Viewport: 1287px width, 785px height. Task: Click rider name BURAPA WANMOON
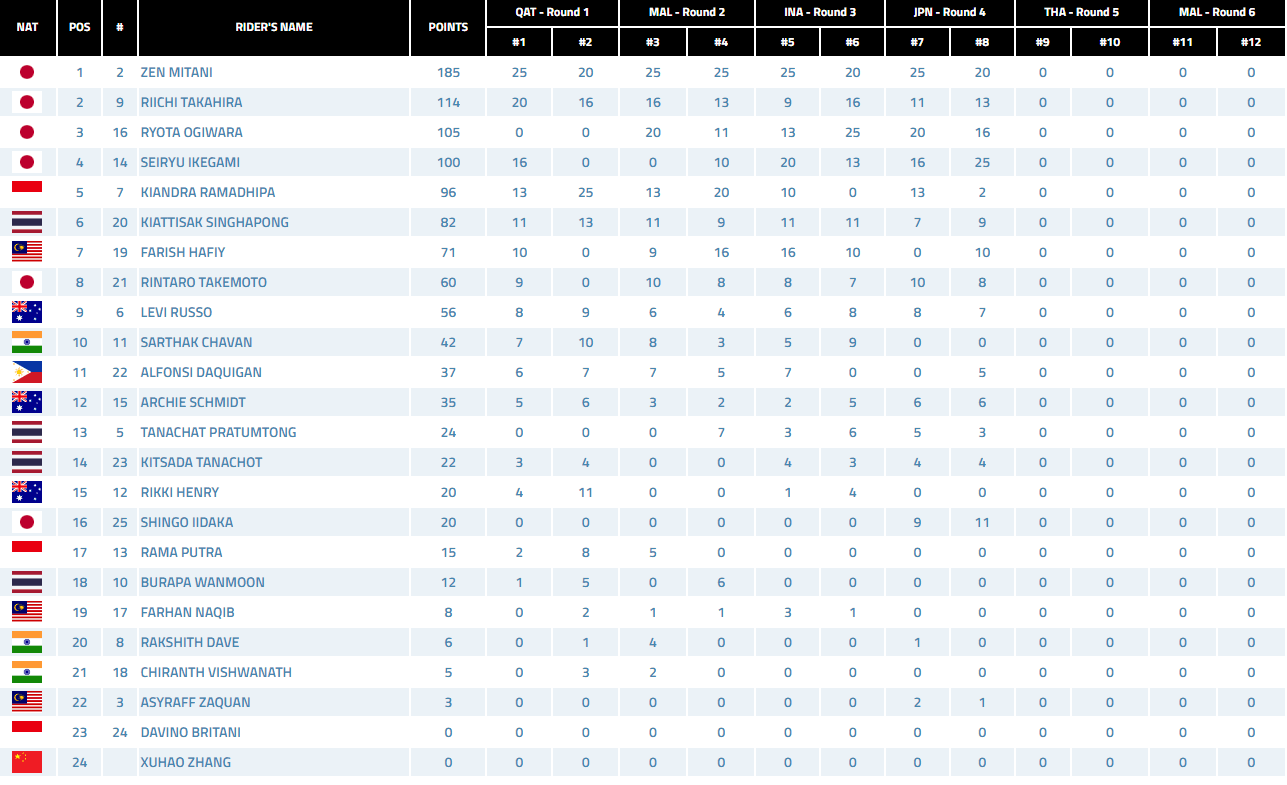[x=203, y=582]
